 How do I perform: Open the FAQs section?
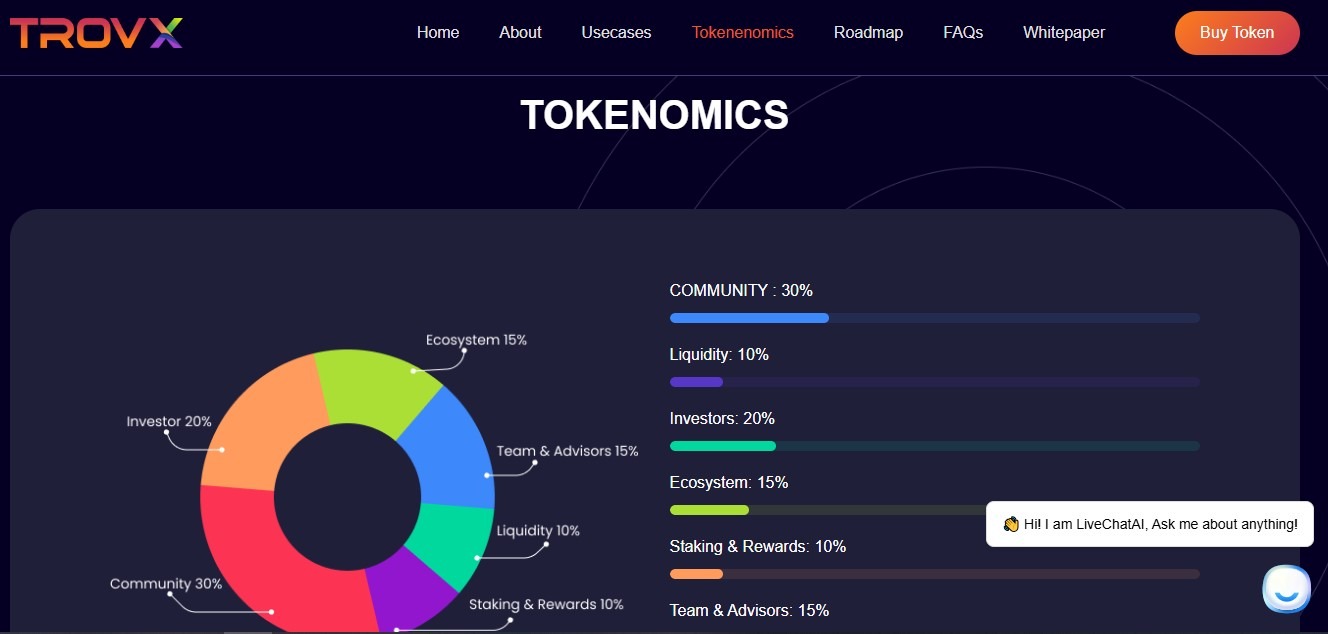coord(962,32)
